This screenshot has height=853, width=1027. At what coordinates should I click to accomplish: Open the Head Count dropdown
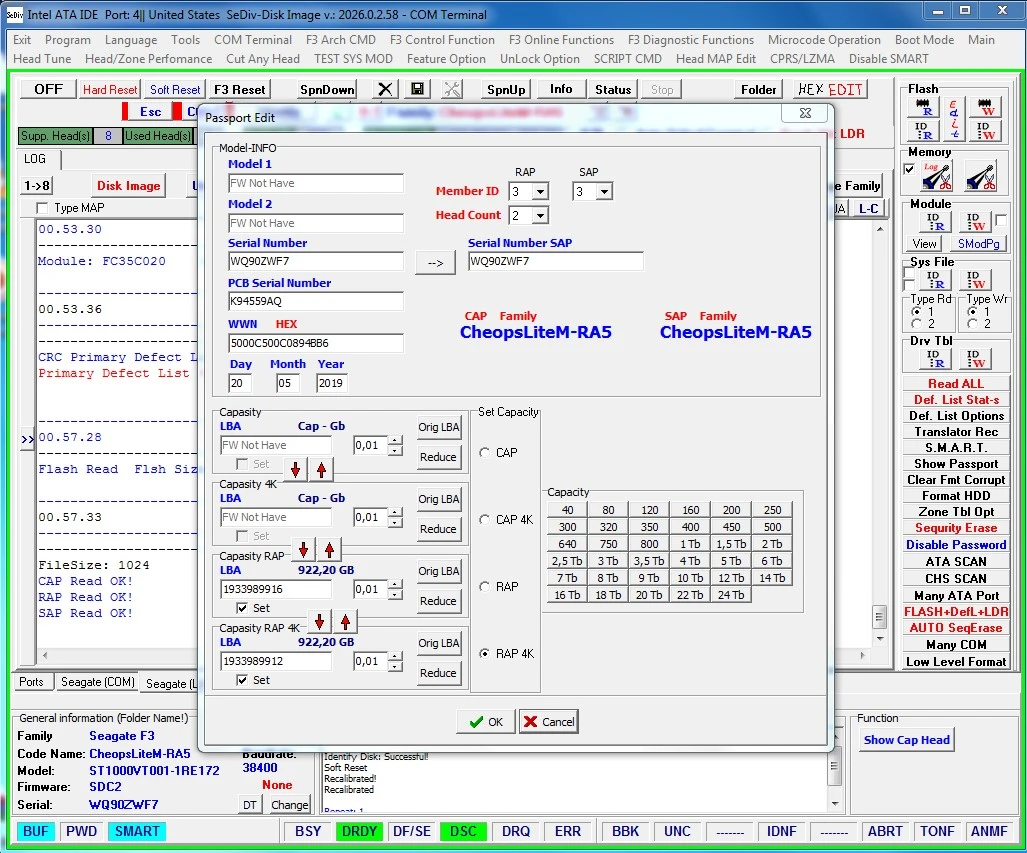tap(540, 216)
